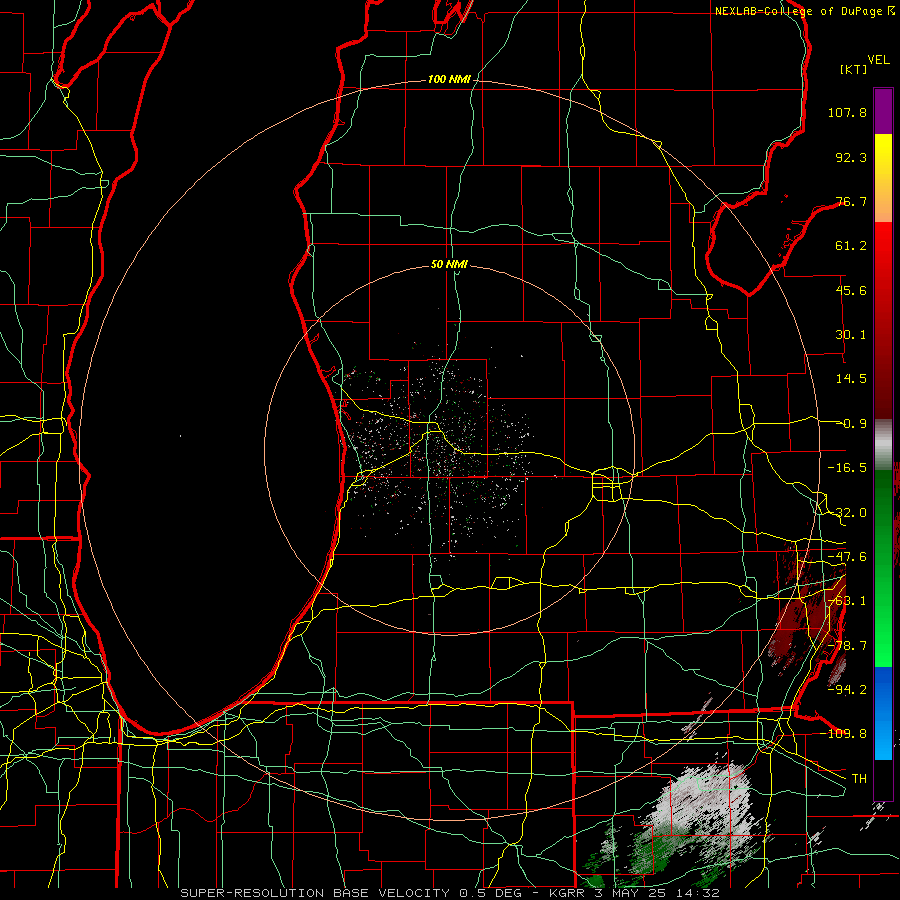Click the 100 NMI range ring label
This screenshot has height=900, width=900.
click(x=449, y=79)
